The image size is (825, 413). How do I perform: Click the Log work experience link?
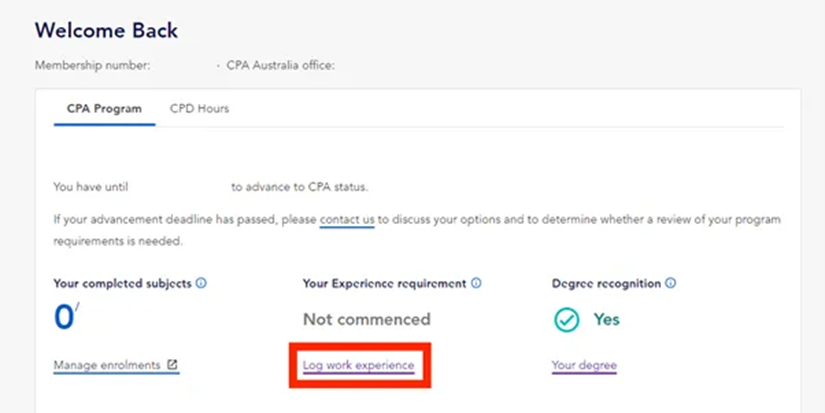(358, 365)
